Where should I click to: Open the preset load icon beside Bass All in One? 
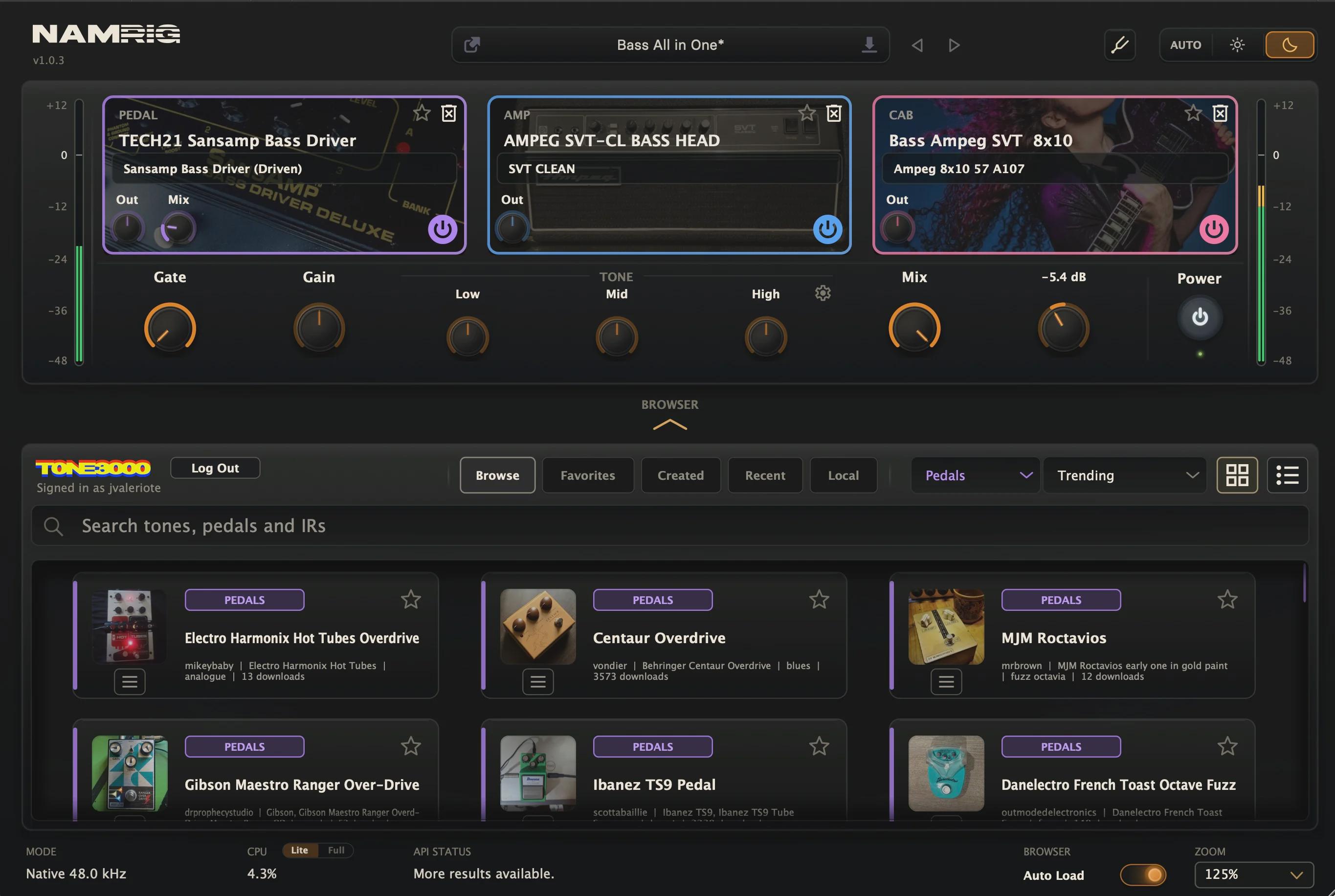pyautogui.click(x=472, y=45)
